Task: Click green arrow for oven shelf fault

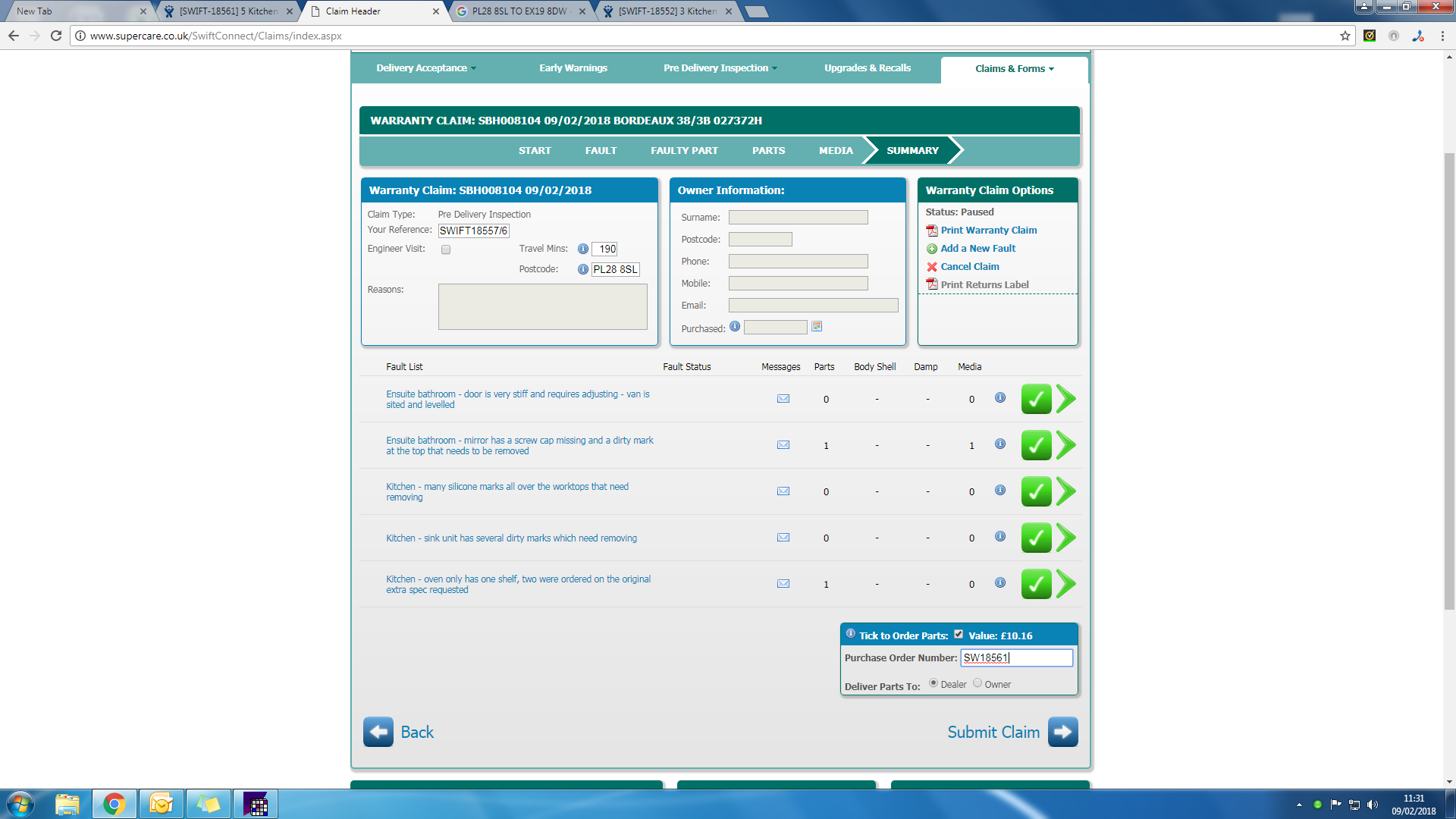Action: click(x=1066, y=584)
